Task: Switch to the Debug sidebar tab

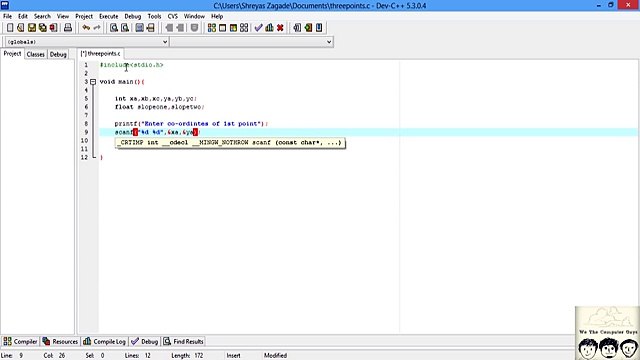Action: [x=58, y=54]
